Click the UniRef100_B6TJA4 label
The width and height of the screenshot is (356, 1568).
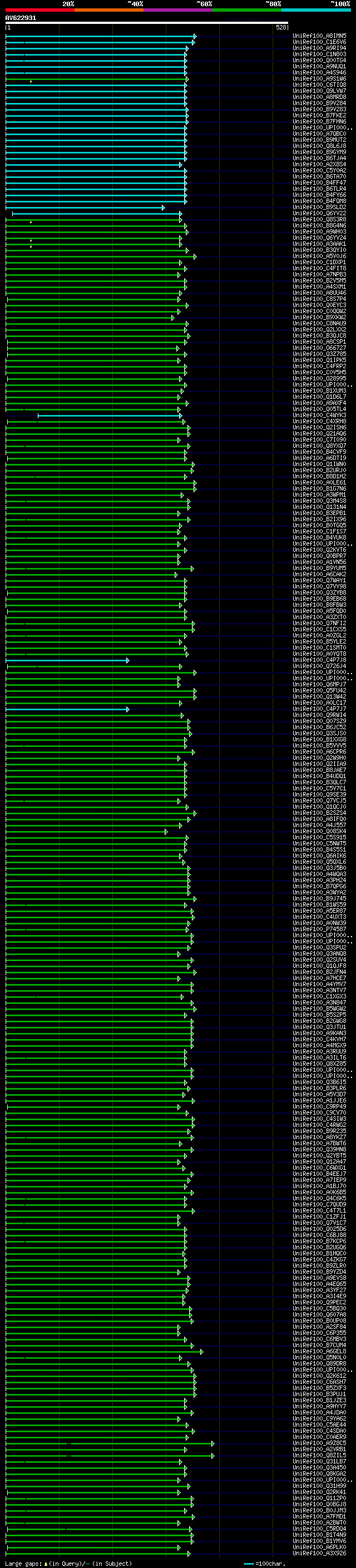[x=319, y=159]
